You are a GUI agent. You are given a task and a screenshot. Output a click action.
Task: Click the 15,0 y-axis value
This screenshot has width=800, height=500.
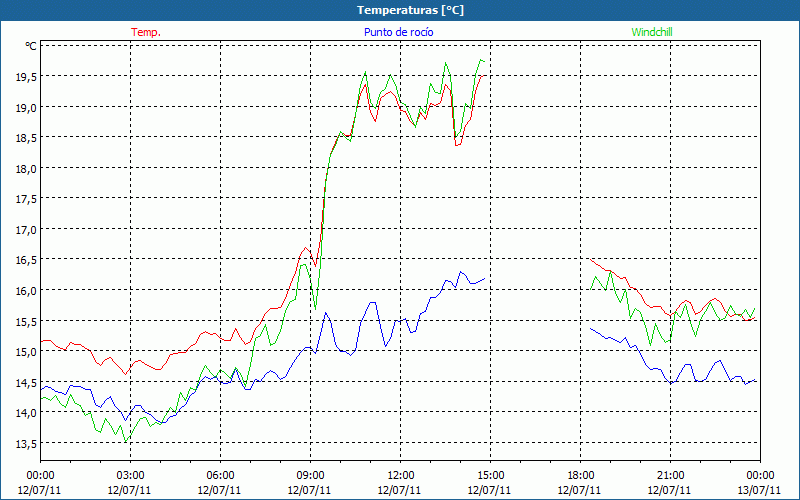click(27, 352)
